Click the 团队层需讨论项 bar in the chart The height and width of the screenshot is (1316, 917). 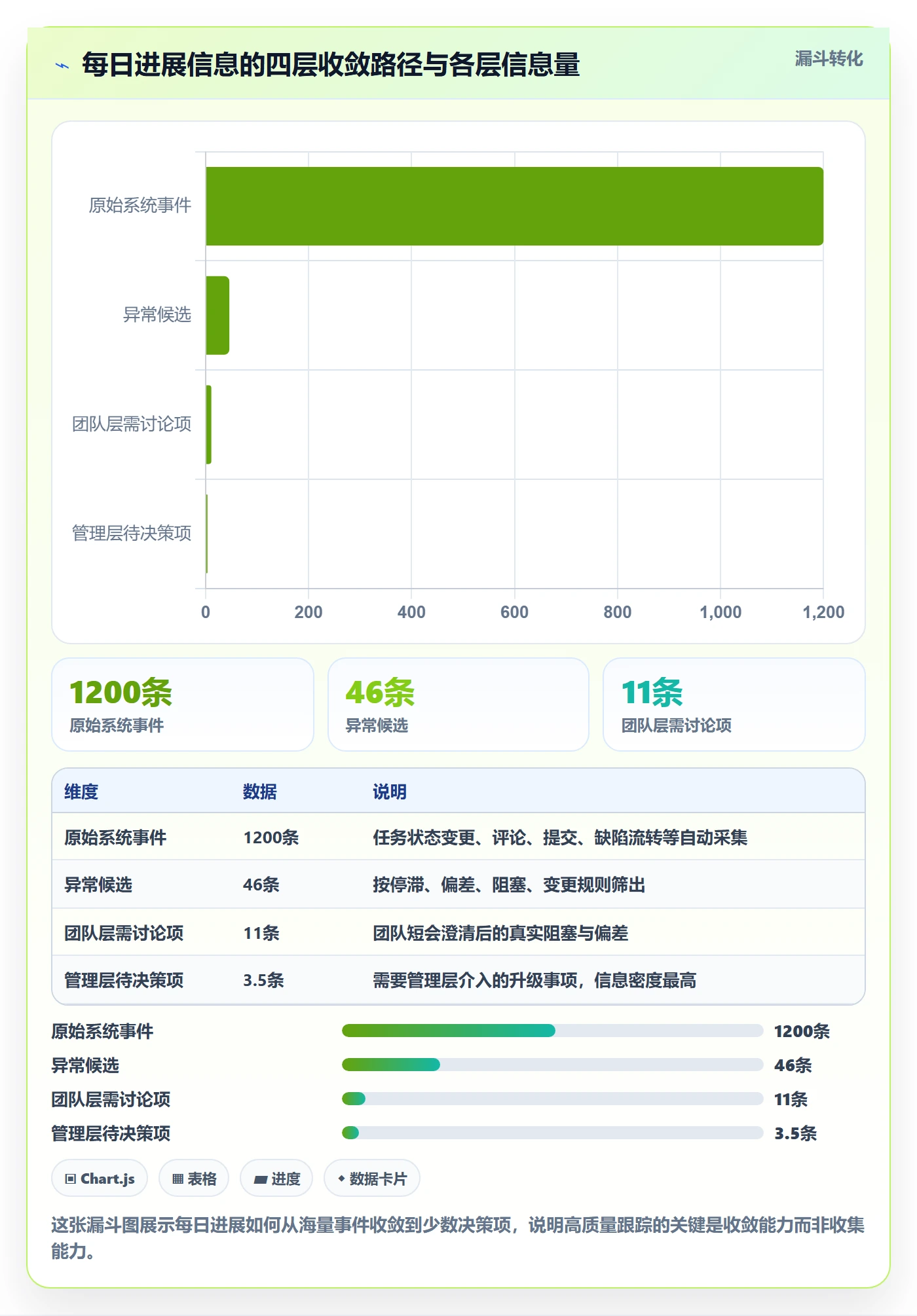(208, 424)
